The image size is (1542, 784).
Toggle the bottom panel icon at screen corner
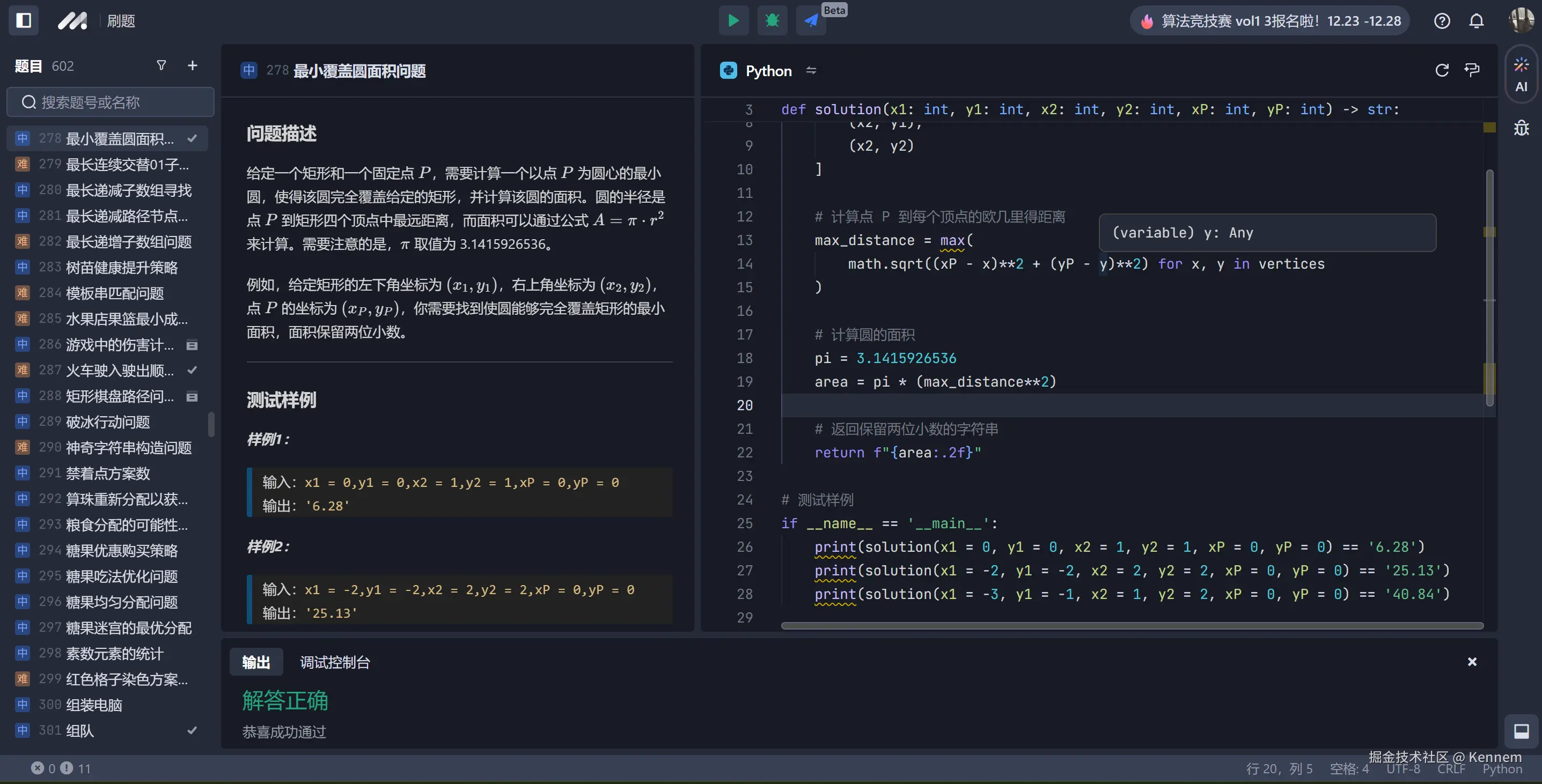(x=1521, y=731)
